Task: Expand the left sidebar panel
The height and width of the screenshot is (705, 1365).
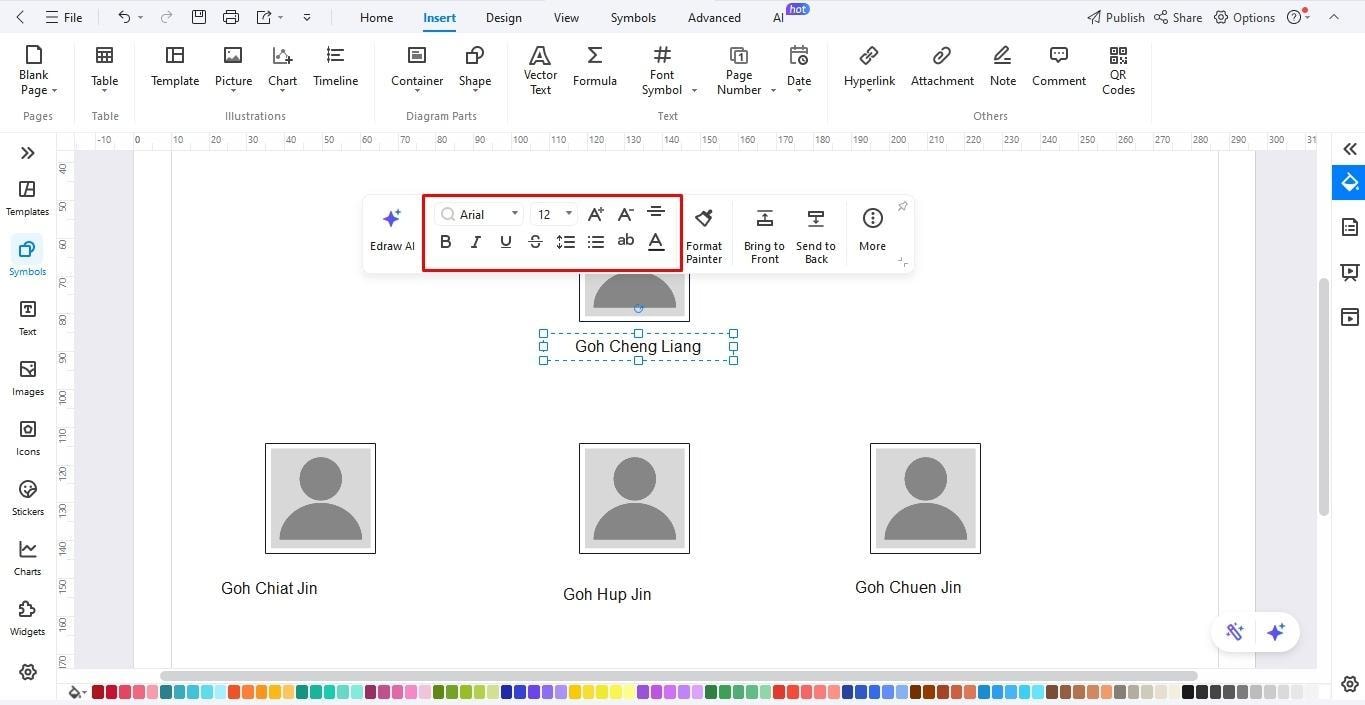Action: tap(27, 153)
